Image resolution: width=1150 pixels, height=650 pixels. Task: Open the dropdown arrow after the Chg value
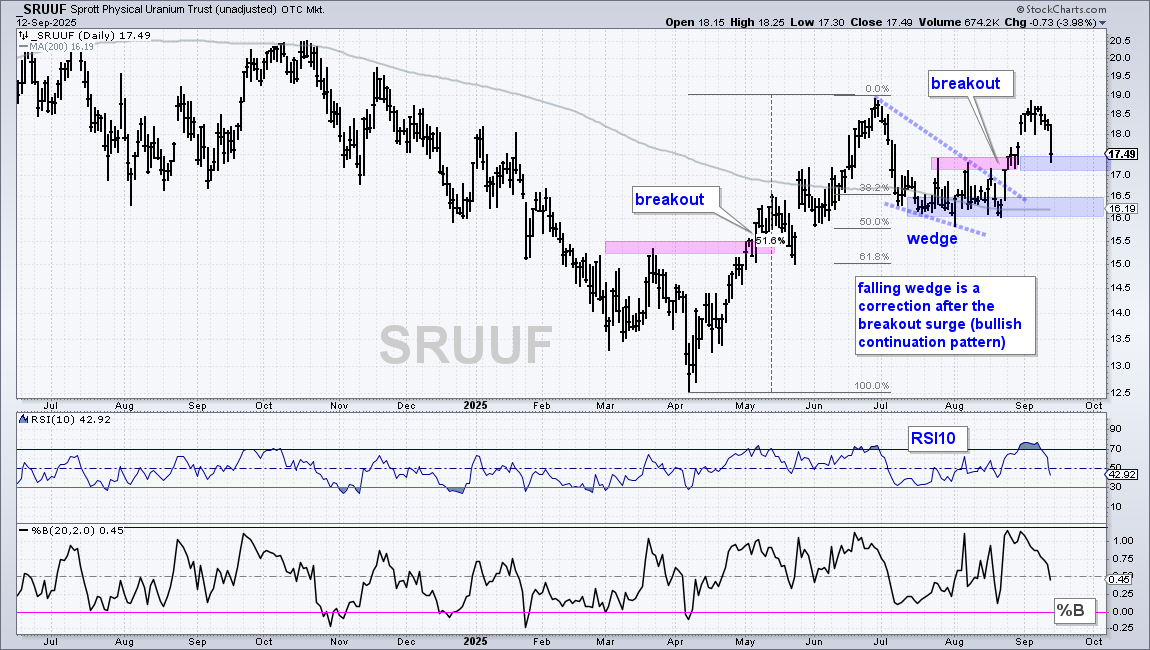tap(1102, 23)
